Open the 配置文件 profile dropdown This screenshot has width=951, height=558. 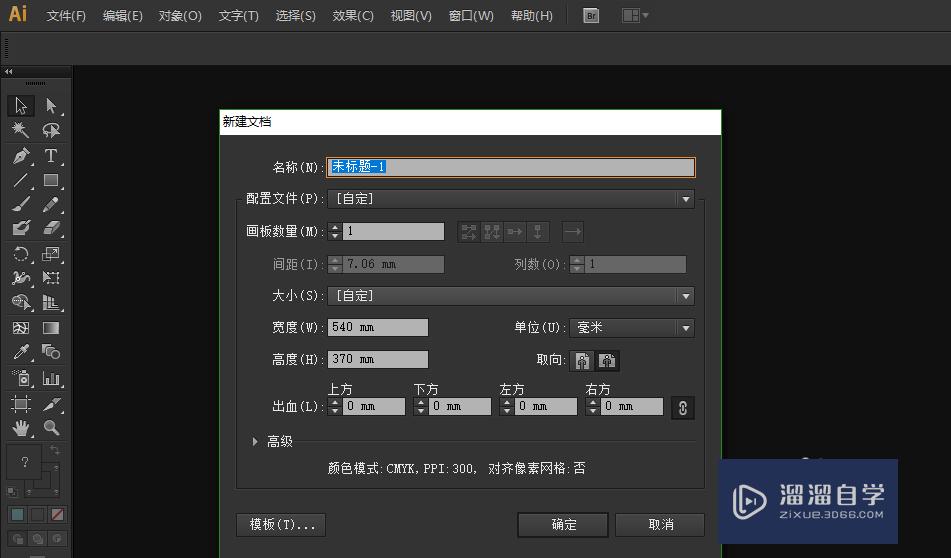pyautogui.click(x=511, y=199)
